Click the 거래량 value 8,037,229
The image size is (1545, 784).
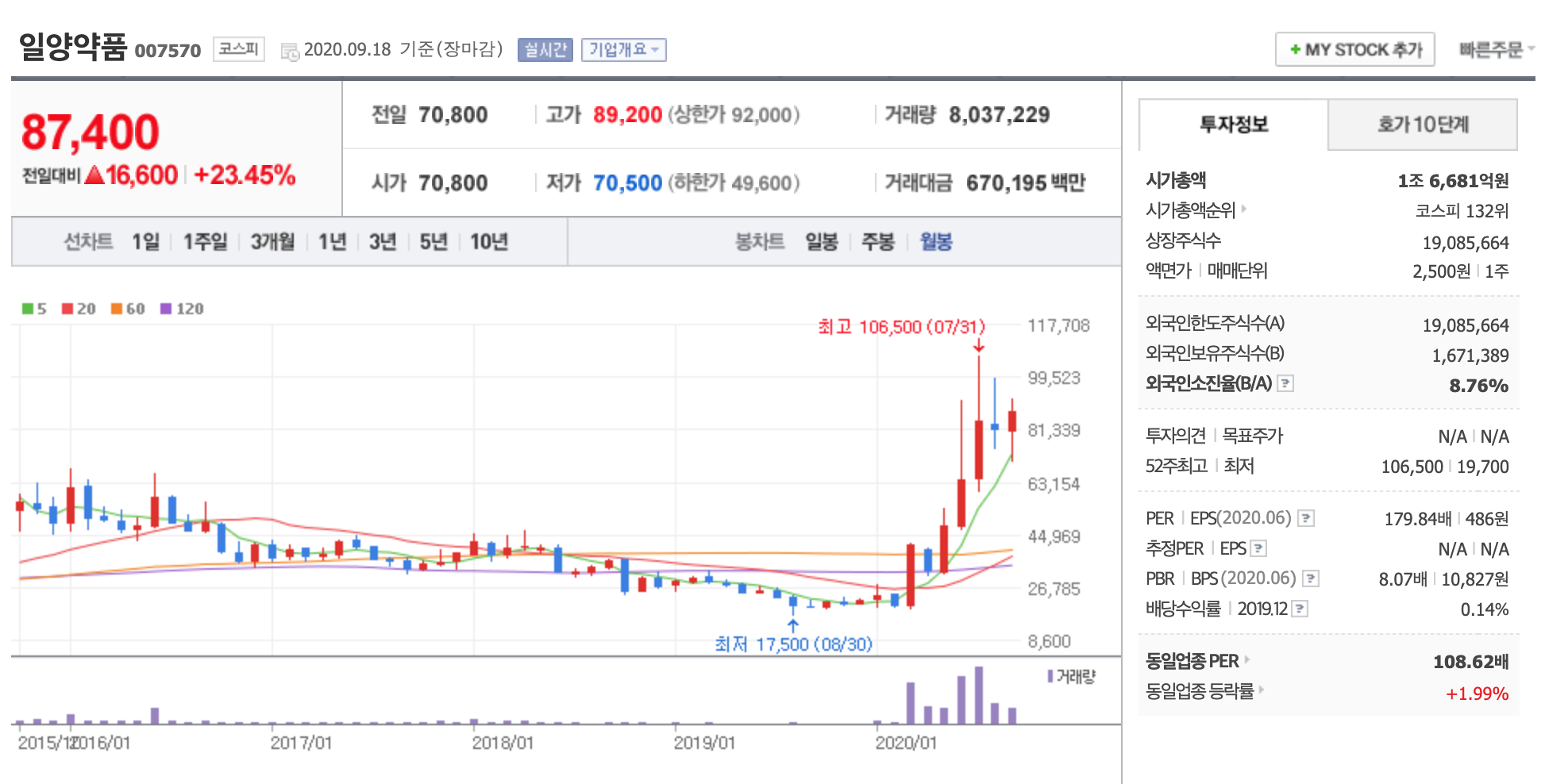[x=999, y=115]
